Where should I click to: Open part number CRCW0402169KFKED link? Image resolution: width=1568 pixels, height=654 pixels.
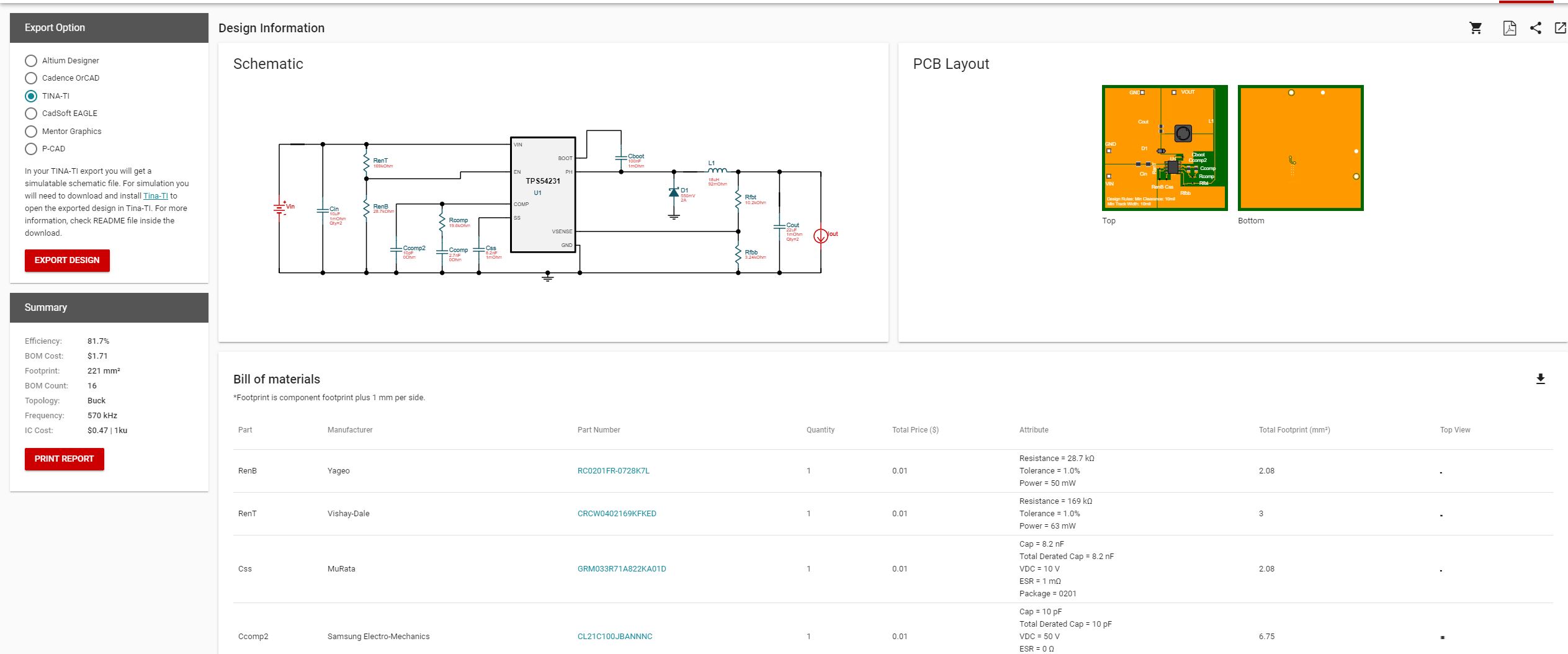tap(617, 514)
